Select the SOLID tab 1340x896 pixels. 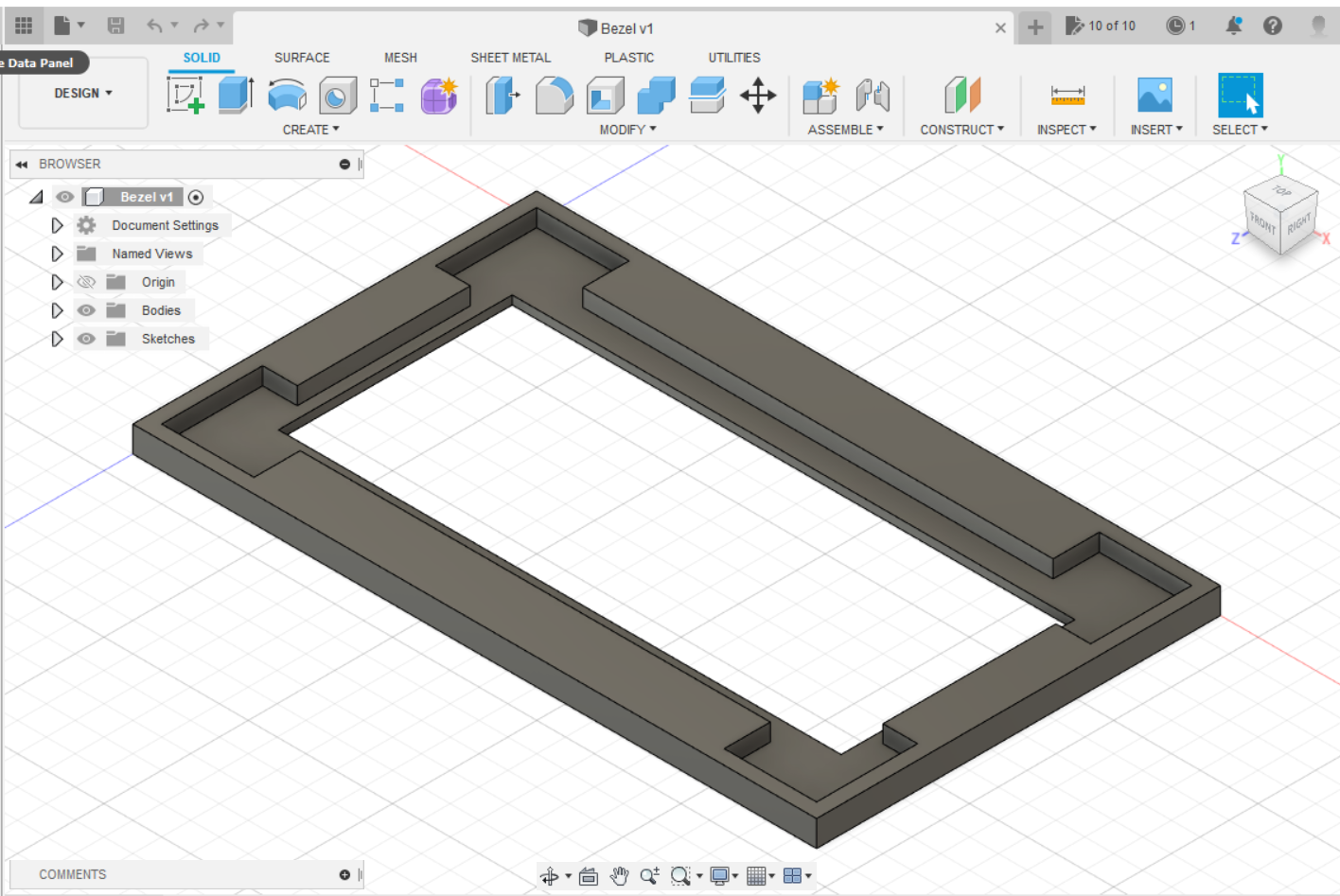point(202,58)
